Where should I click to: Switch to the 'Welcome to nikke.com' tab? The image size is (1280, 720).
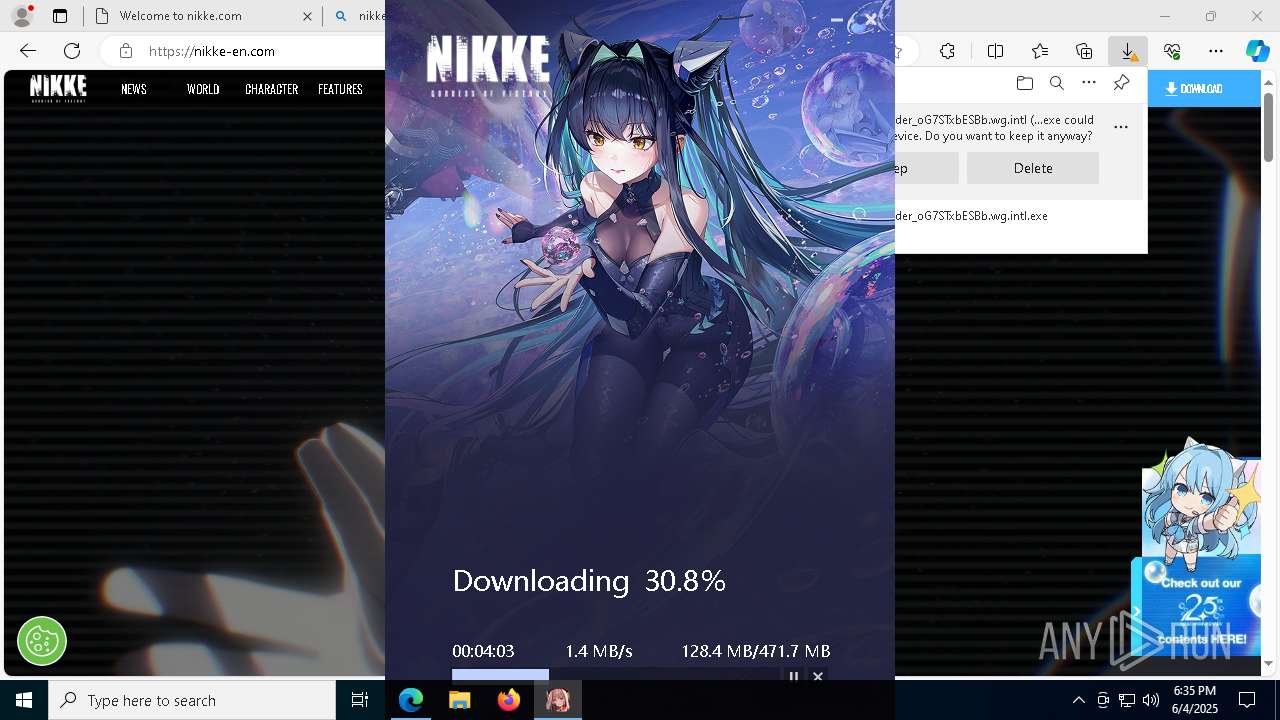tap(180, 16)
